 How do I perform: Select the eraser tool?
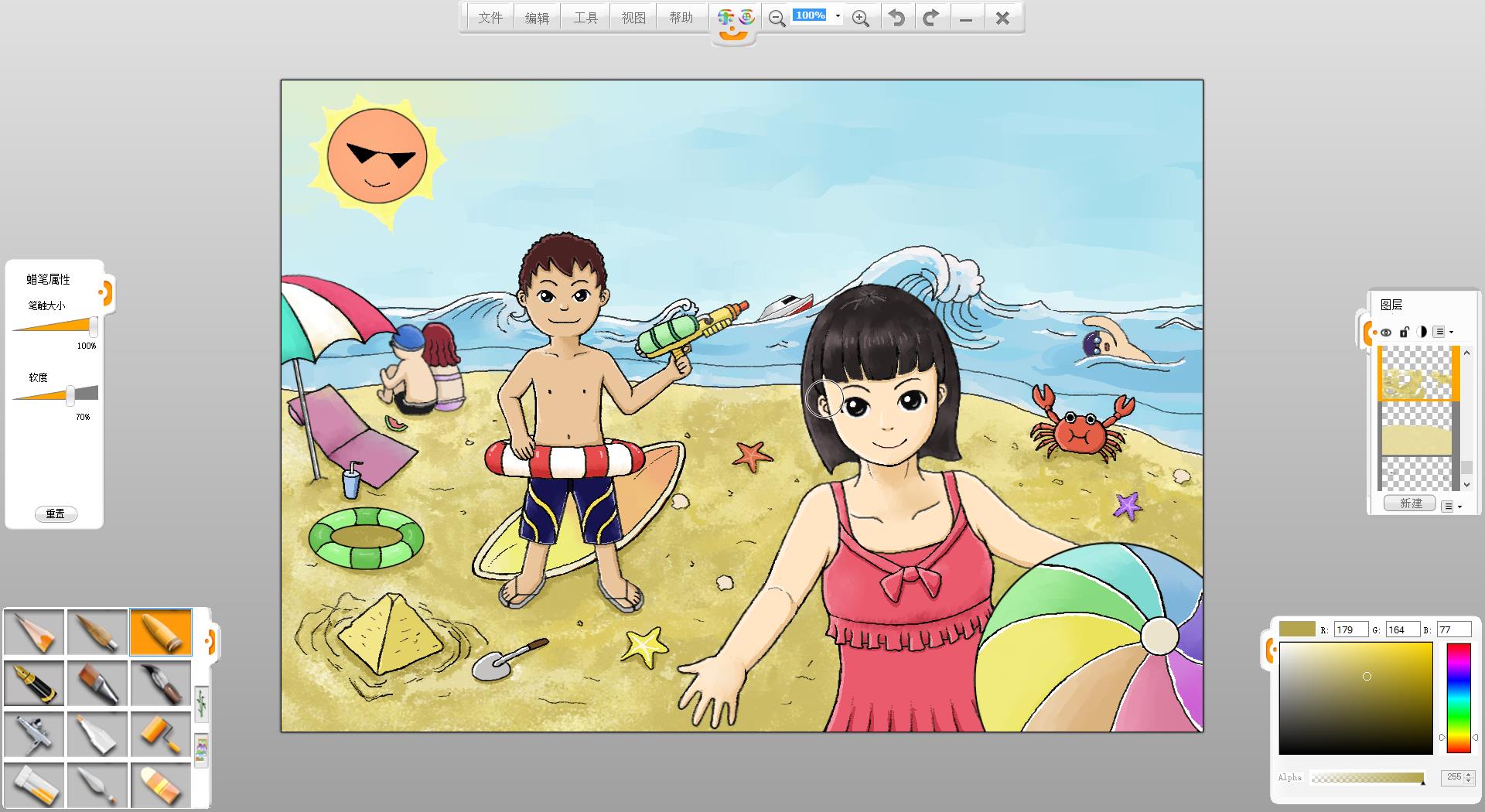point(161,785)
